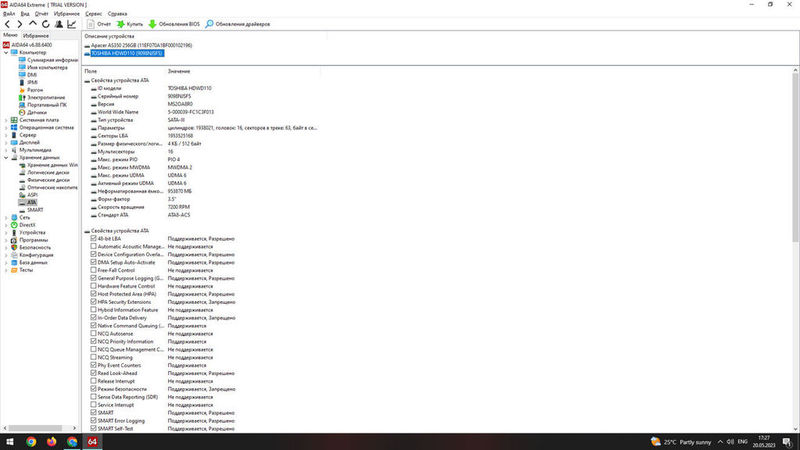Open the Избранное menu in menu bar

(66, 14)
